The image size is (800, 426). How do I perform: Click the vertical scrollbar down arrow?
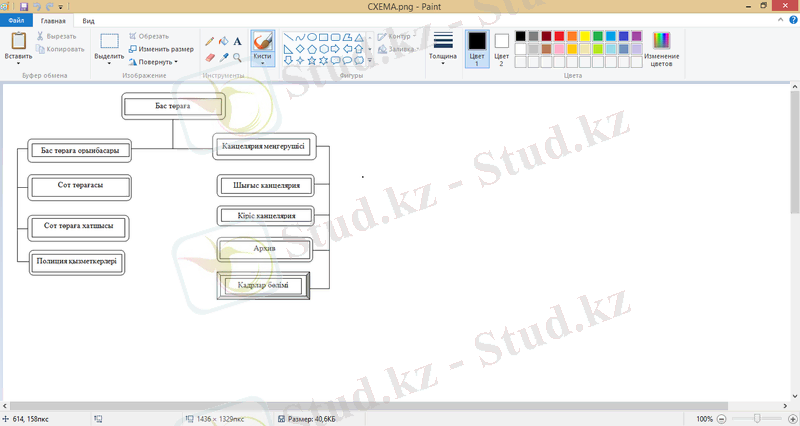point(794,396)
